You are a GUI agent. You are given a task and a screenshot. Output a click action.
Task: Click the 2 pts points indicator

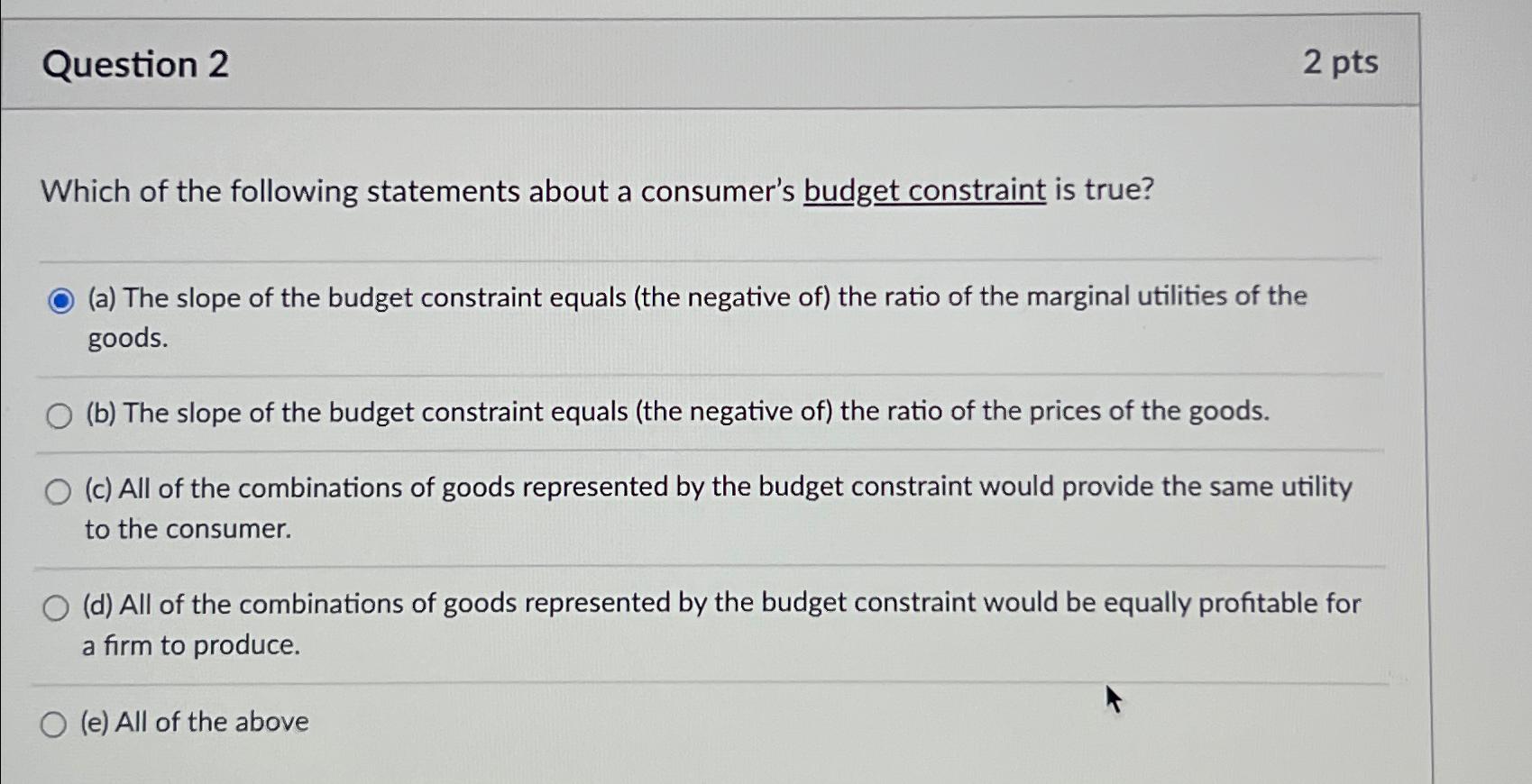[1339, 63]
